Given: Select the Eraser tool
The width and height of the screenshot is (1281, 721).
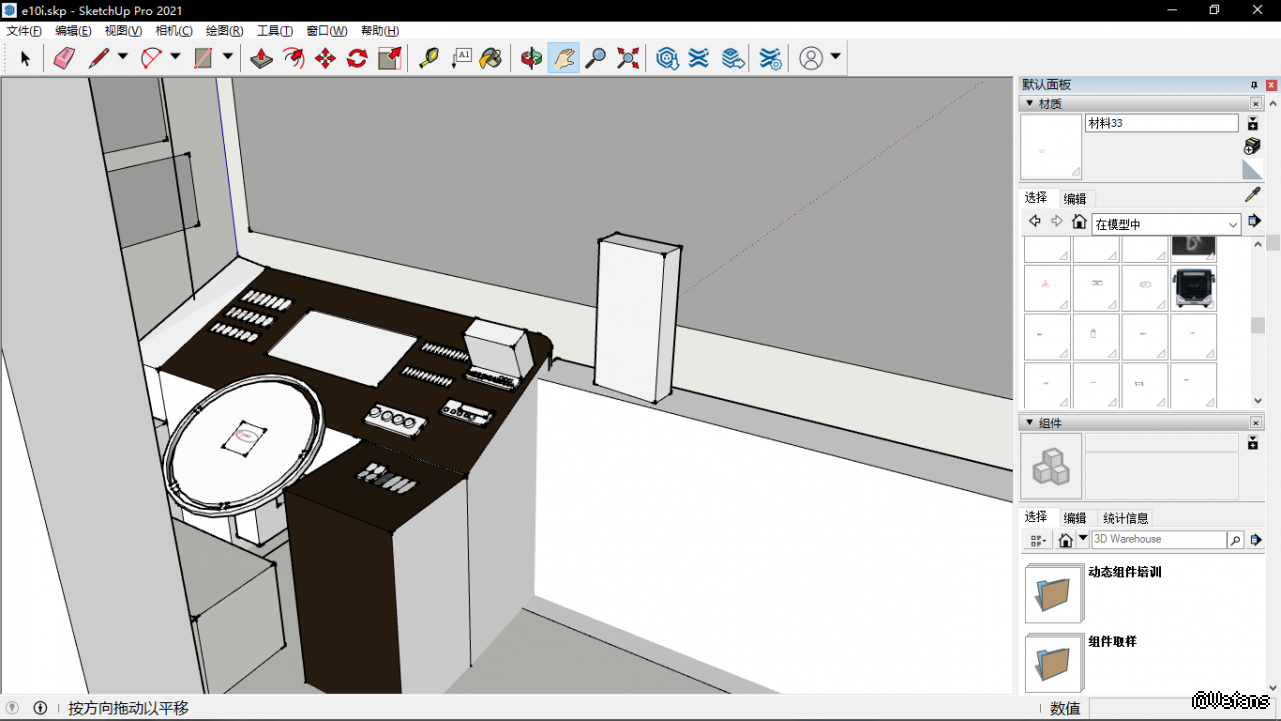Looking at the screenshot, I should click(x=64, y=58).
